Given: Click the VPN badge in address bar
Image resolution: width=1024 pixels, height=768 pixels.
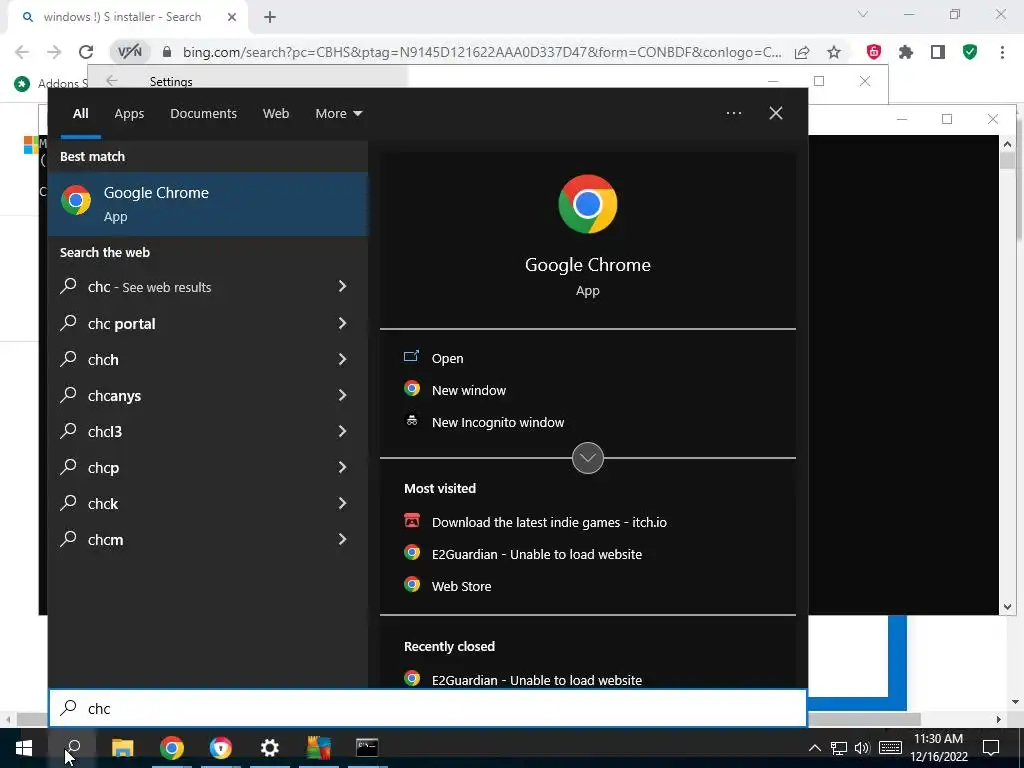Looking at the screenshot, I should (x=129, y=52).
